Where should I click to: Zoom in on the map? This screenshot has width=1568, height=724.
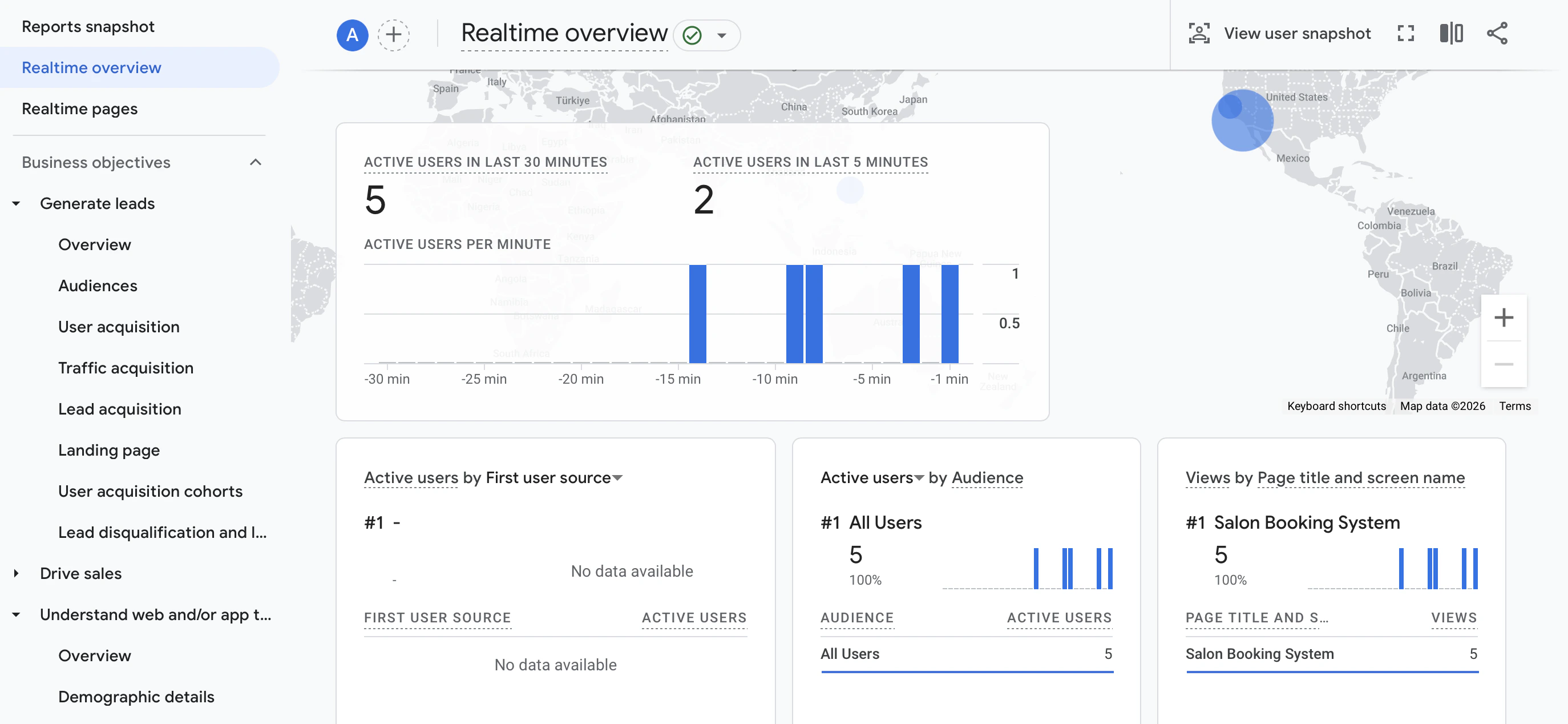tap(1504, 317)
